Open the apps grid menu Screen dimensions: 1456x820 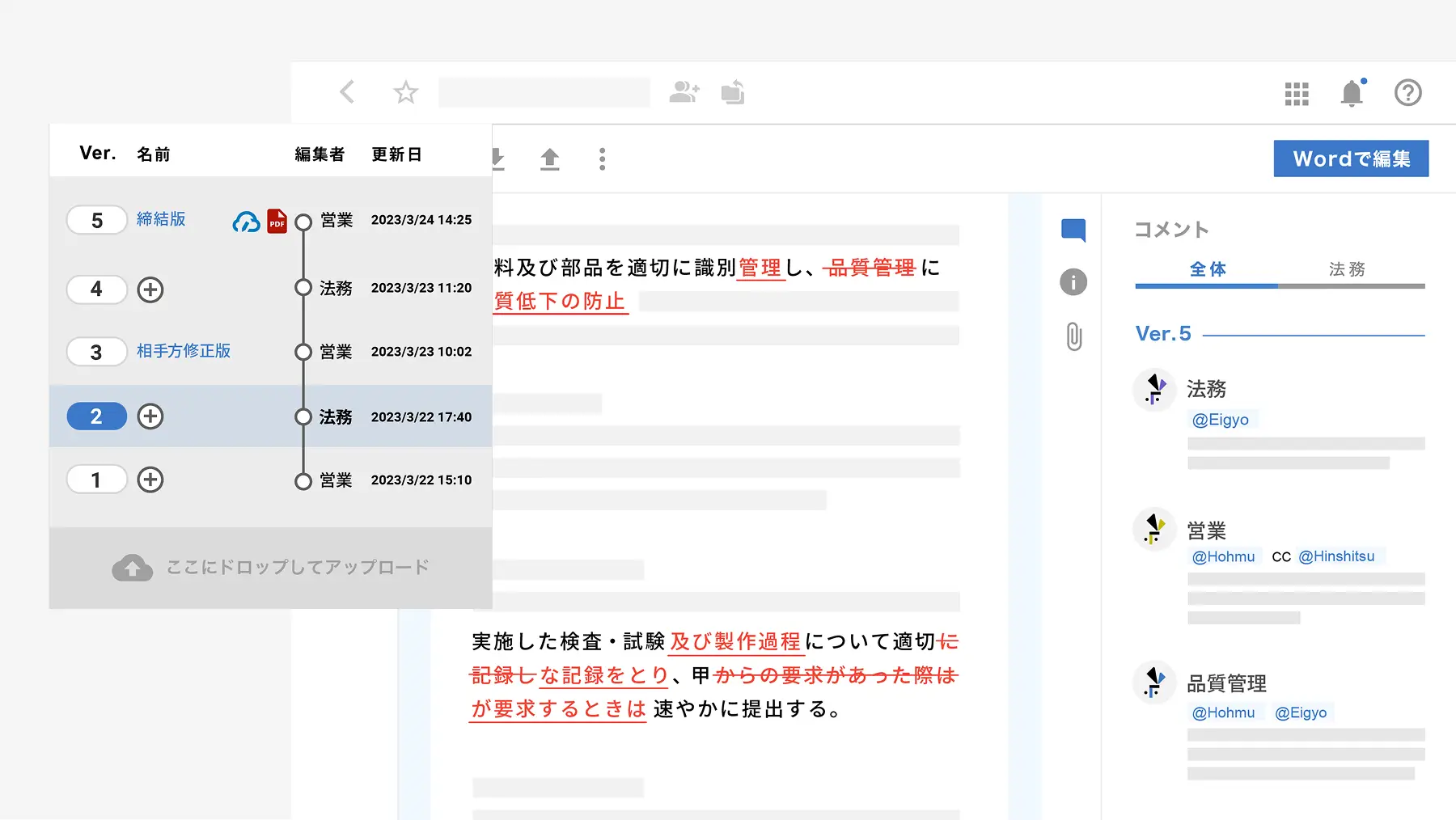click(1296, 94)
